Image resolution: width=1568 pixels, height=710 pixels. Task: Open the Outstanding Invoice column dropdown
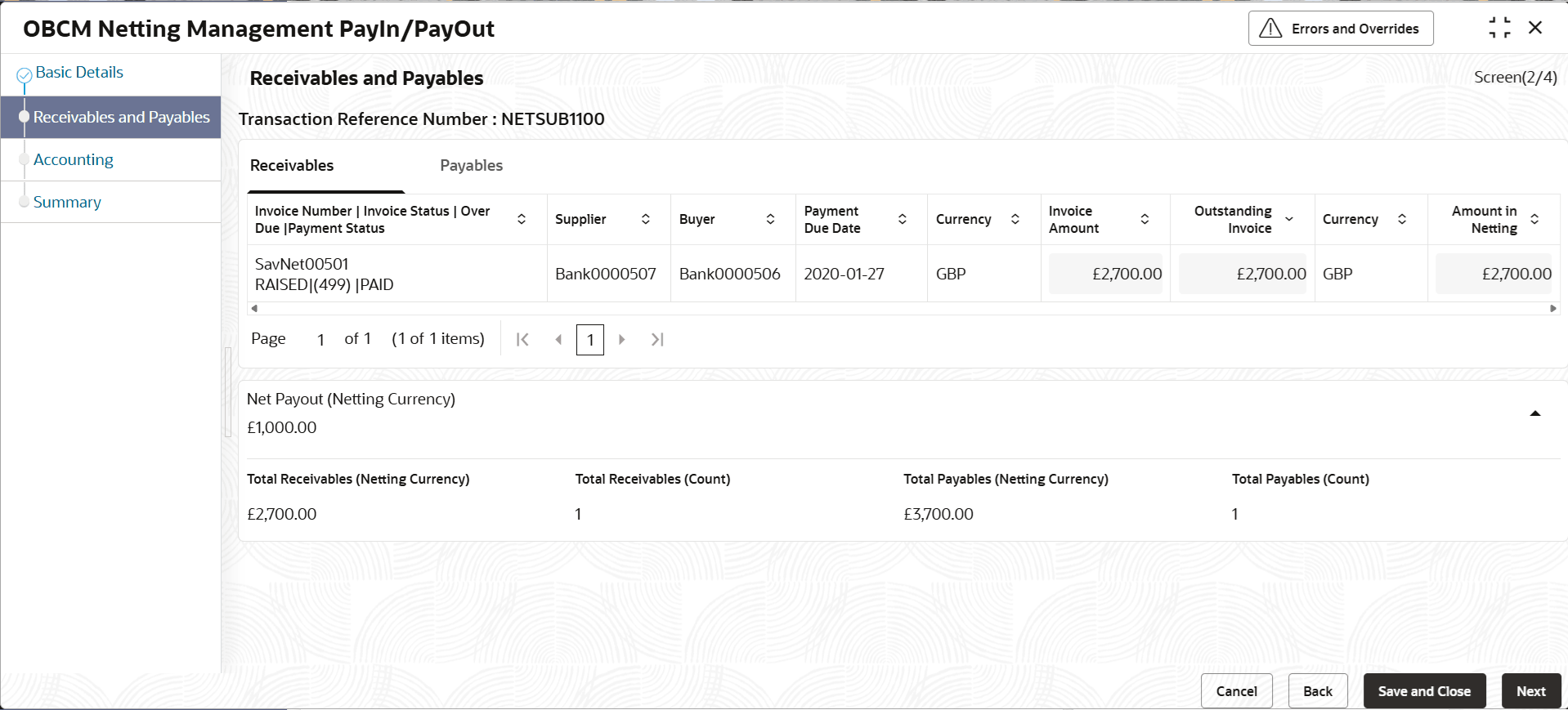click(1289, 219)
